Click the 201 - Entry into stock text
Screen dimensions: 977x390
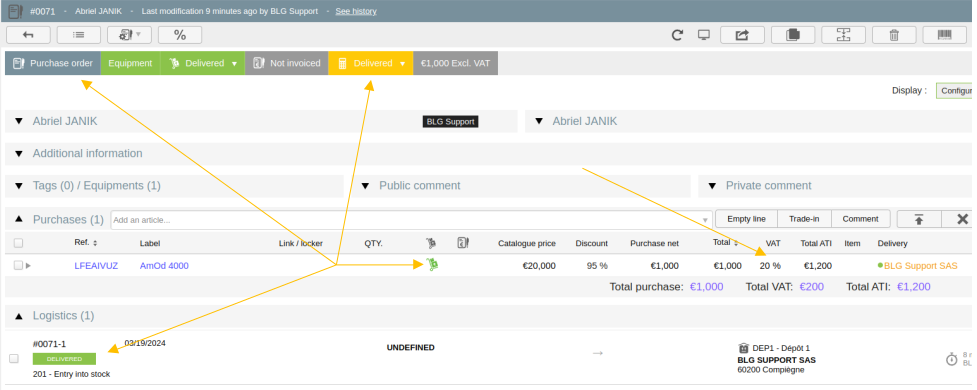pos(72,374)
